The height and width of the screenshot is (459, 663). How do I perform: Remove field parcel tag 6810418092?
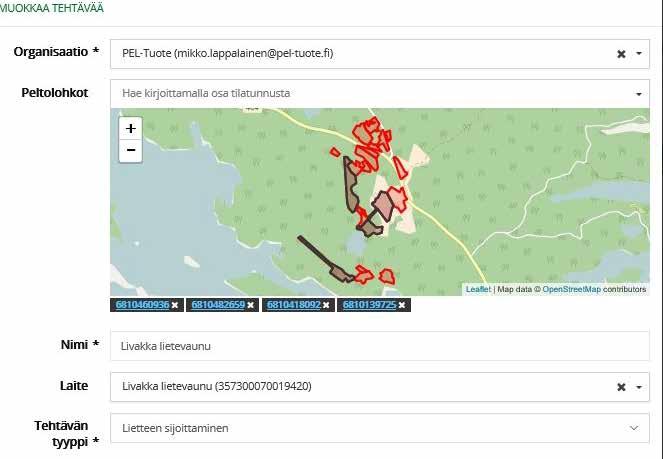[x=326, y=305]
